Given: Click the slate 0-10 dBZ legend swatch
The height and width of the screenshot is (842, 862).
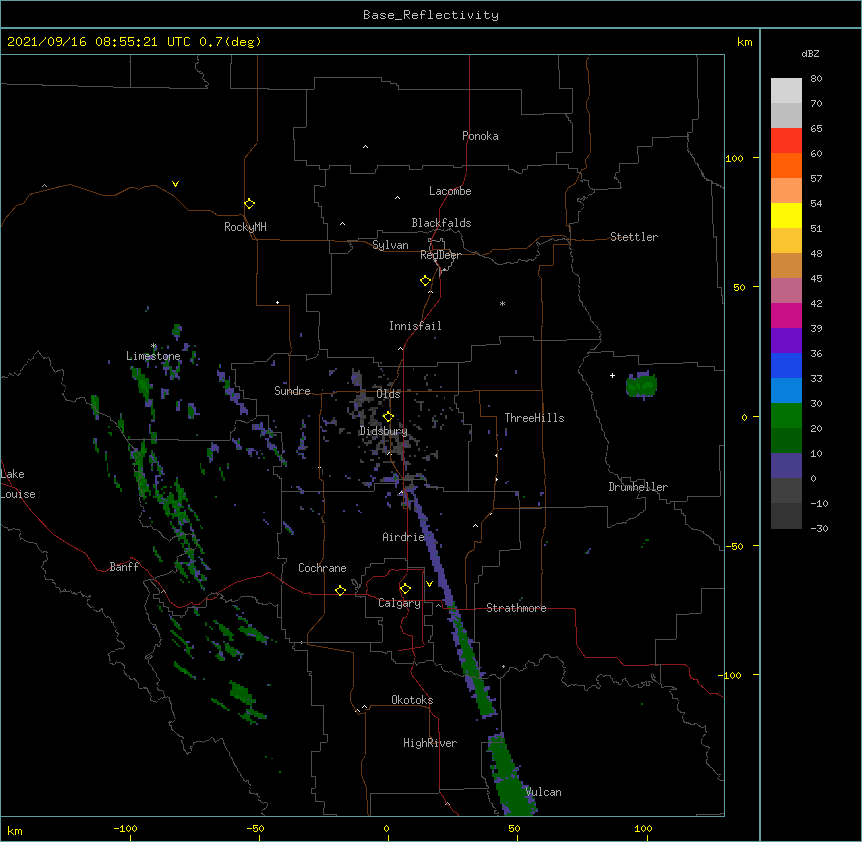Looking at the screenshot, I should pos(786,466).
